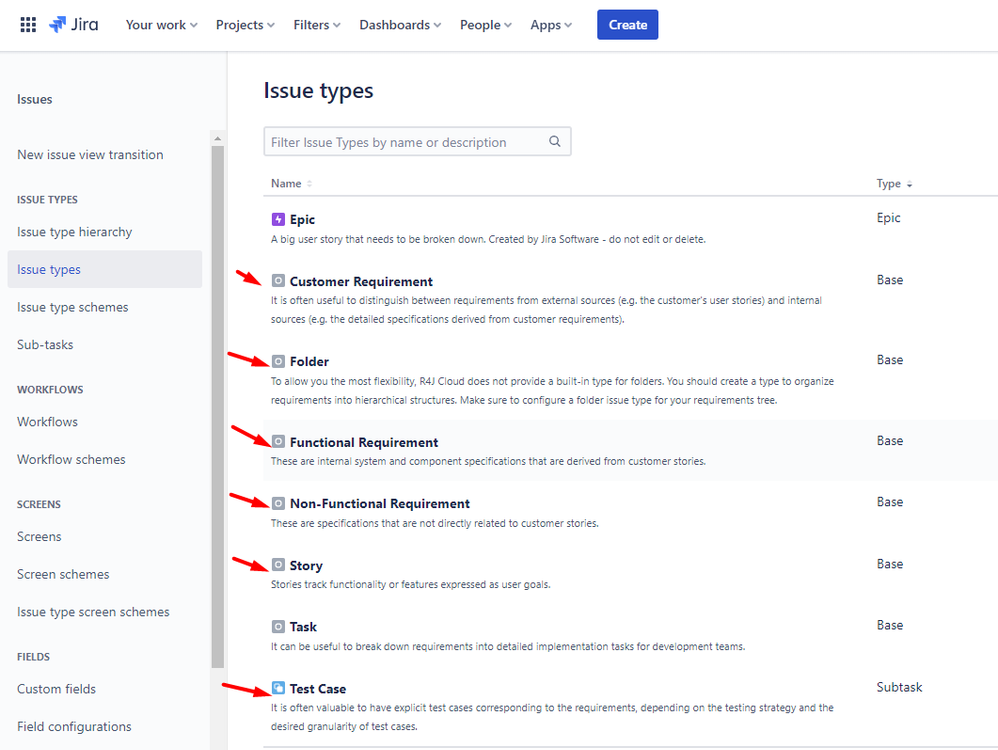Image resolution: width=998 pixels, height=750 pixels.
Task: Click the Test Case subtask icon
Action: pos(278,688)
